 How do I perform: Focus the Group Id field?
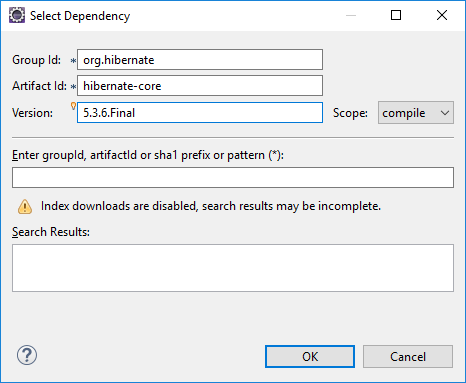tap(200, 60)
